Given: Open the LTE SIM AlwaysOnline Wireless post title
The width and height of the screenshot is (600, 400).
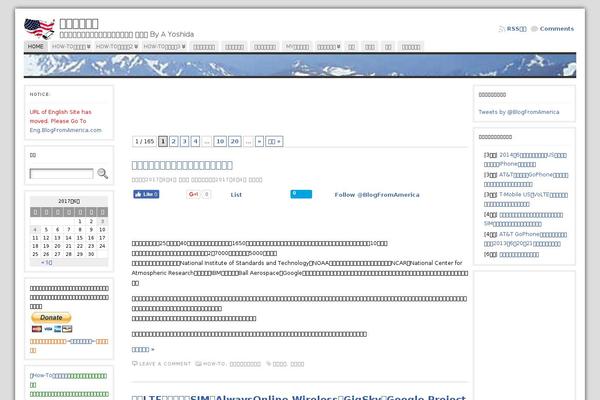Looking at the screenshot, I should point(298,397).
